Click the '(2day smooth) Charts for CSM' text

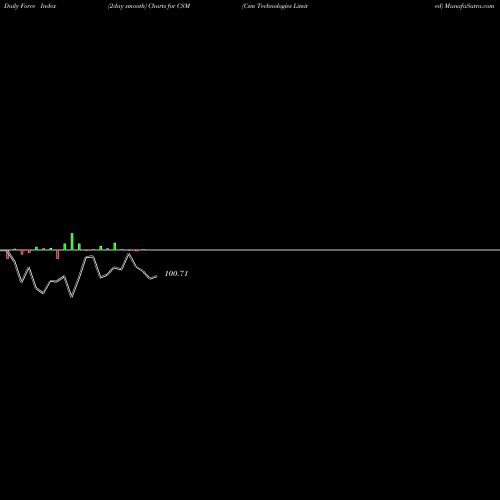point(149,6)
